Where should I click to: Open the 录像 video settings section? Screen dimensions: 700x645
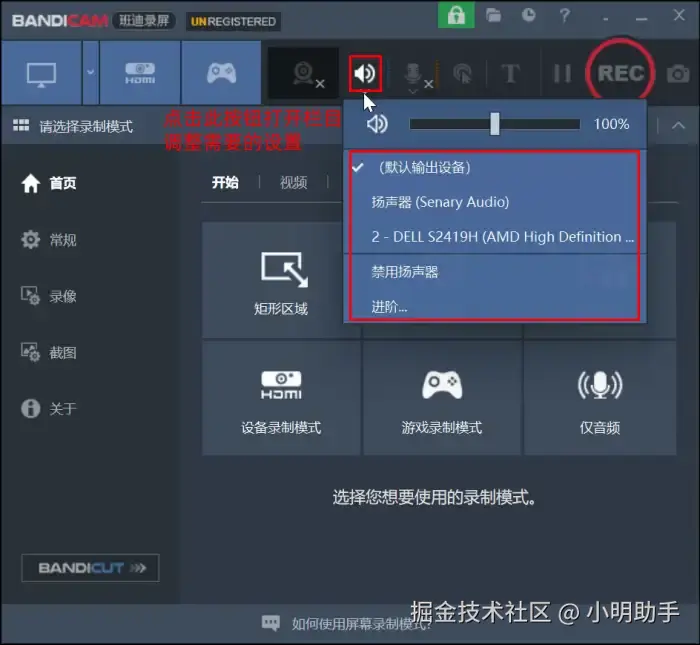[x=49, y=296]
